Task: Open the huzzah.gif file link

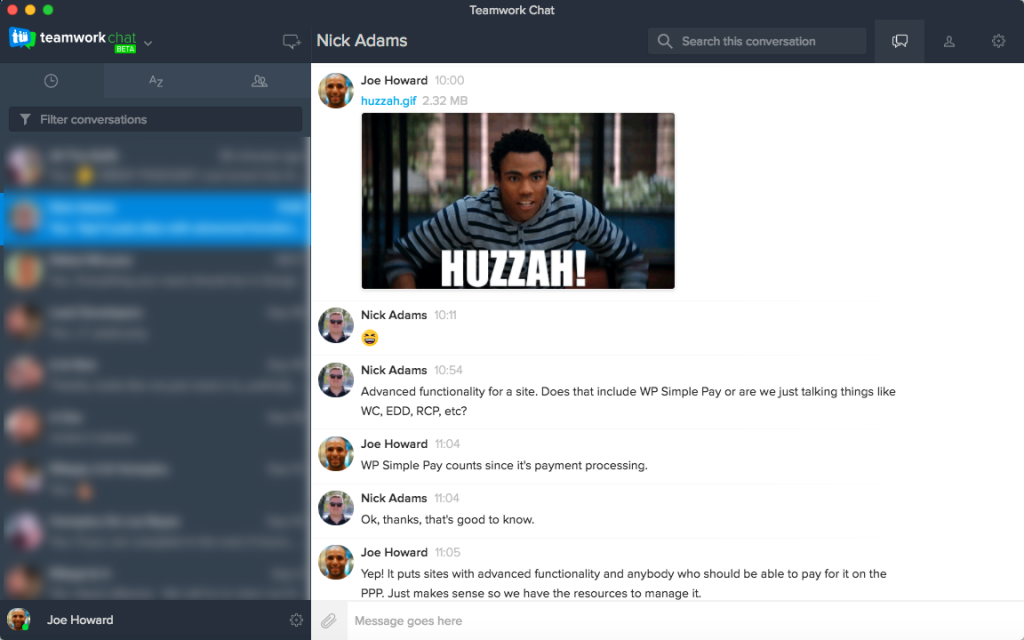Action: [x=388, y=101]
